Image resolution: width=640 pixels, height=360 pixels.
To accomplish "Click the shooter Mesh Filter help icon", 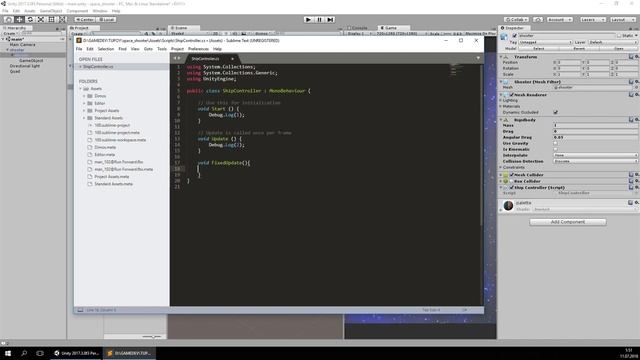I will click(631, 82).
